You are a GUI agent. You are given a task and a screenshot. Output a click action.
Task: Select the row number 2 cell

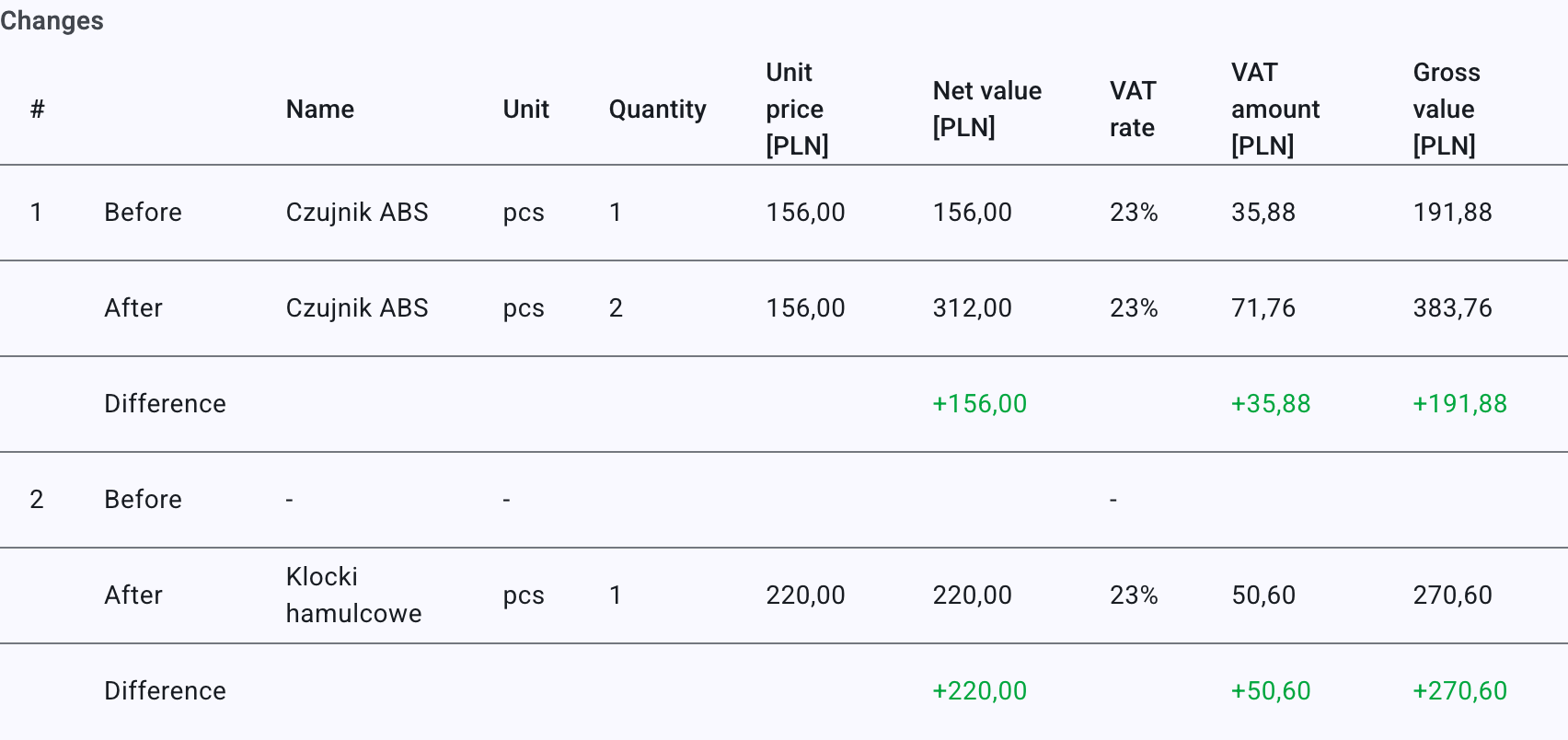(37, 500)
